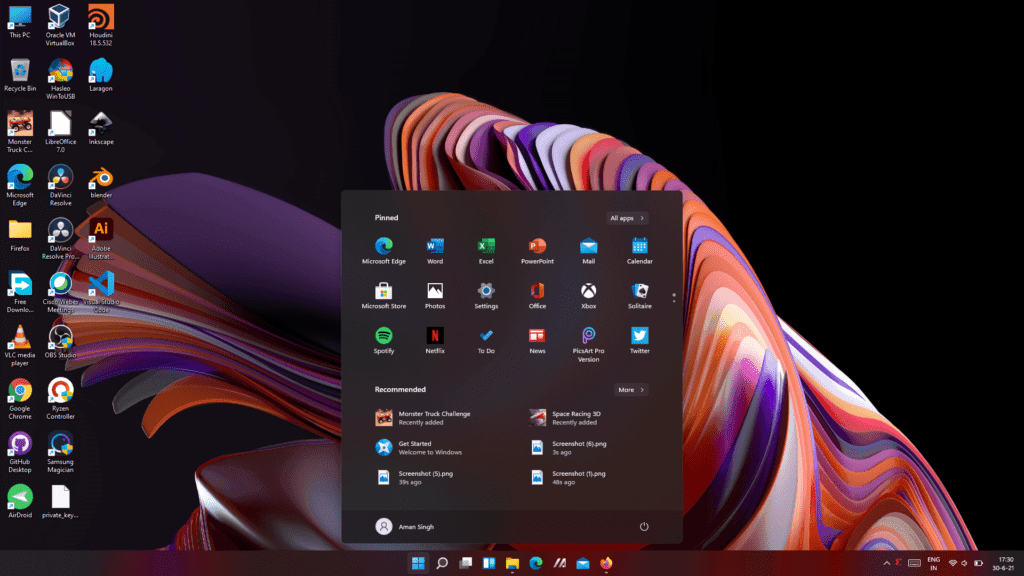Open taskbar Search magnifier
The image size is (1024, 576).
point(442,563)
